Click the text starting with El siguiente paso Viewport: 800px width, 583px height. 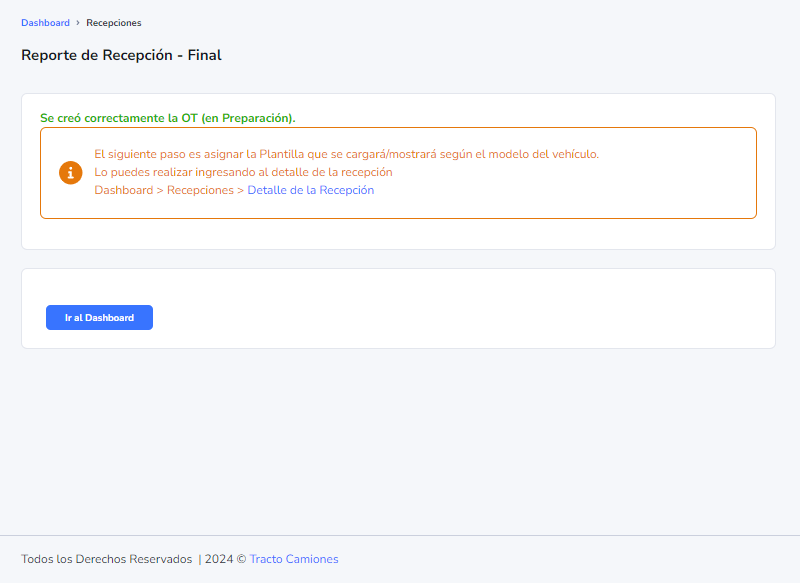(x=346, y=154)
